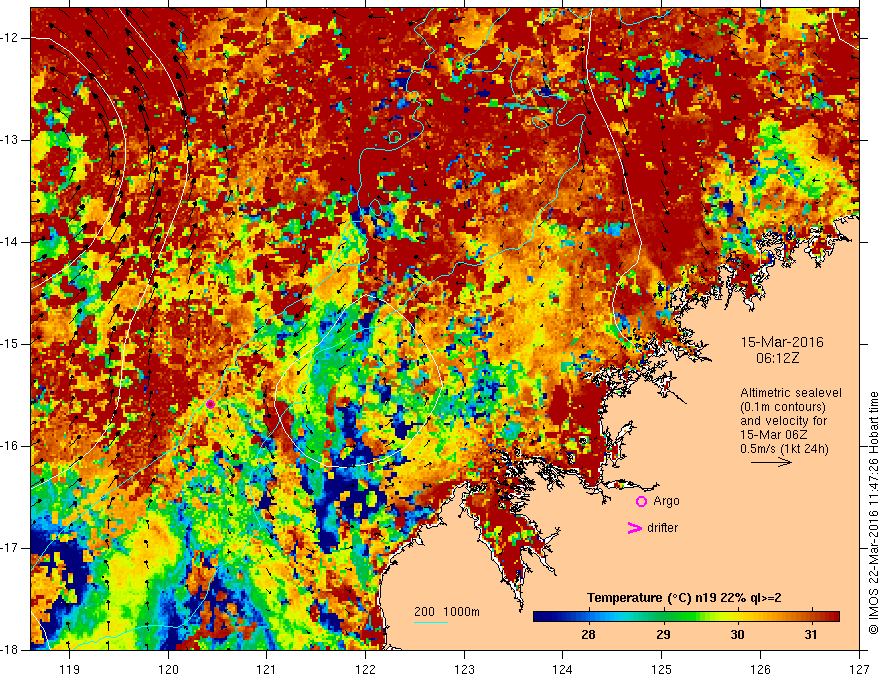Click the temperature color bar
The width and height of the screenshot is (880, 680).
click(x=686, y=617)
